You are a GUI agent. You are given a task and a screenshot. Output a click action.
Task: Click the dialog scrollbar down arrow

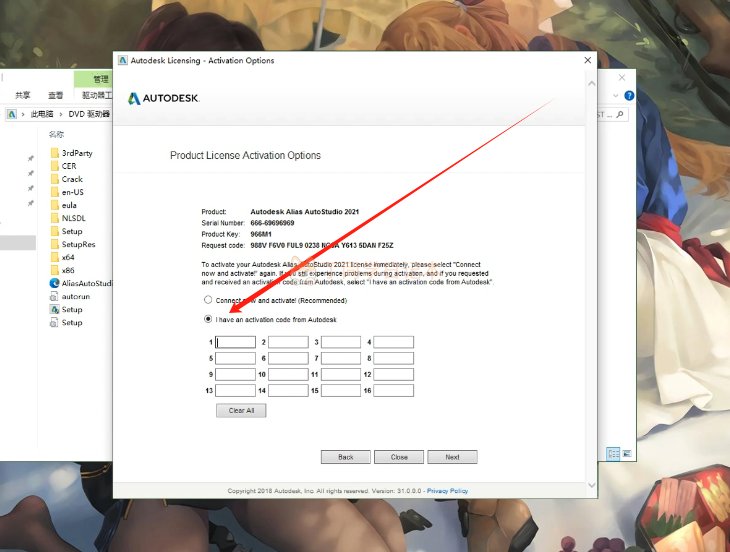point(592,485)
